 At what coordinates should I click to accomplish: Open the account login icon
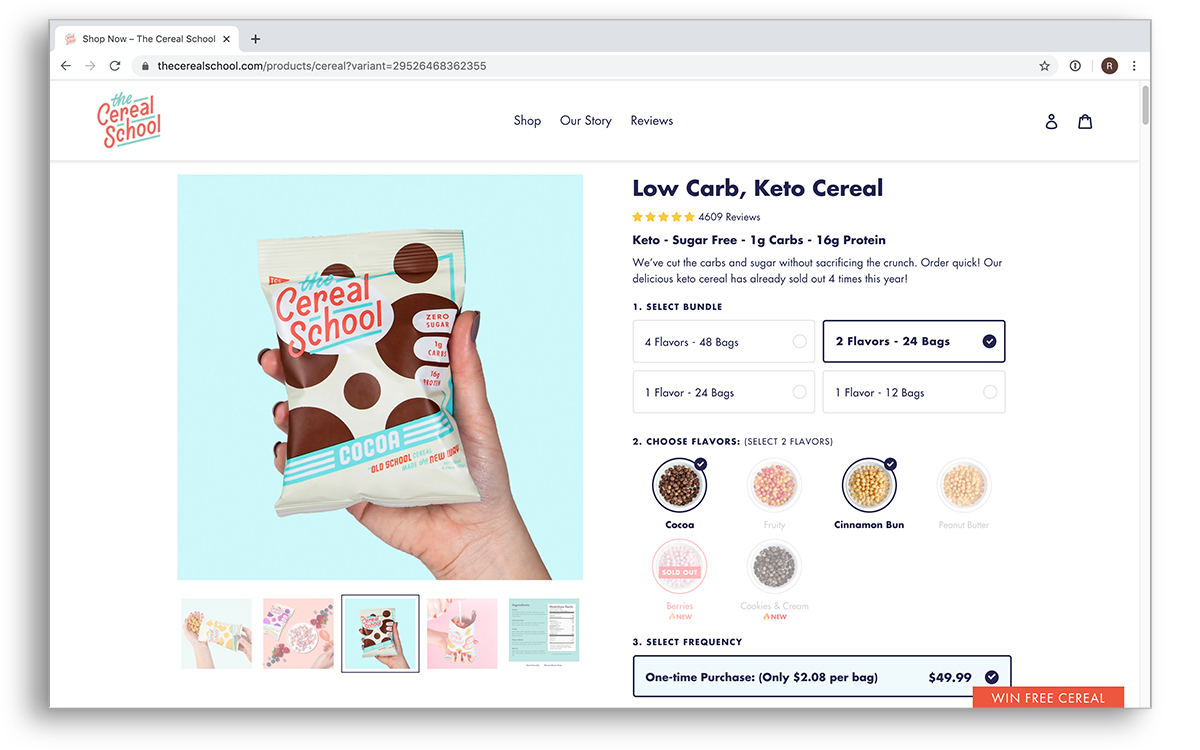[1051, 121]
